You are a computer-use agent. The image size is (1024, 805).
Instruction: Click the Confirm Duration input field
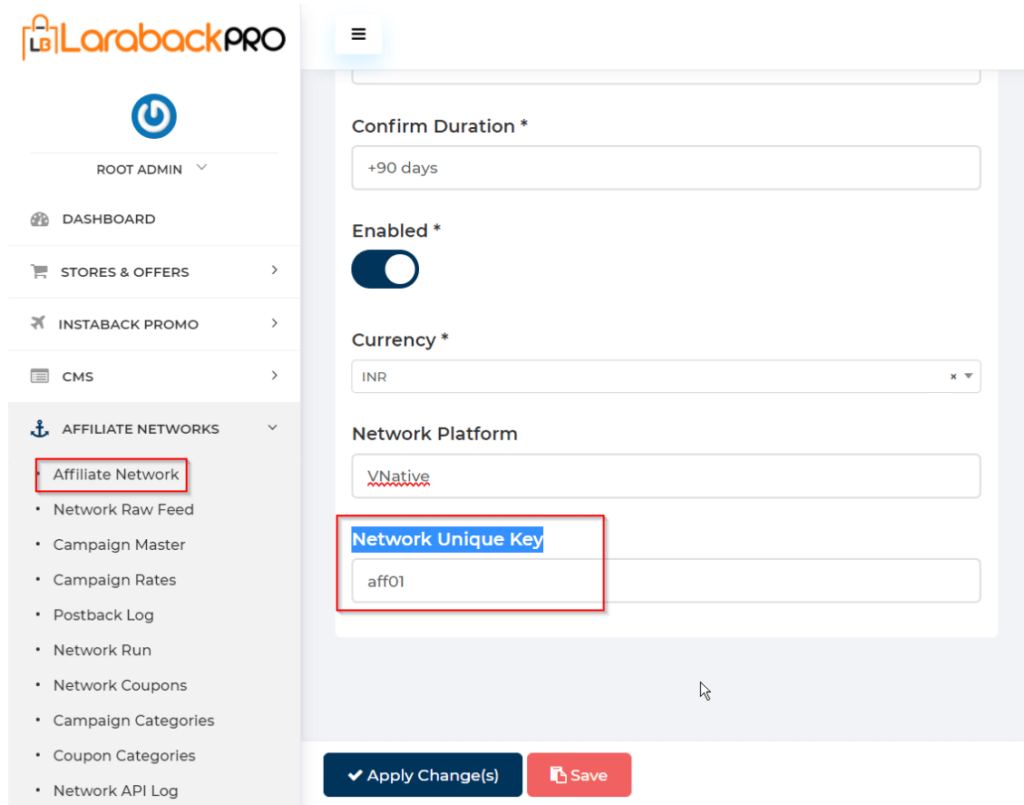(665, 168)
